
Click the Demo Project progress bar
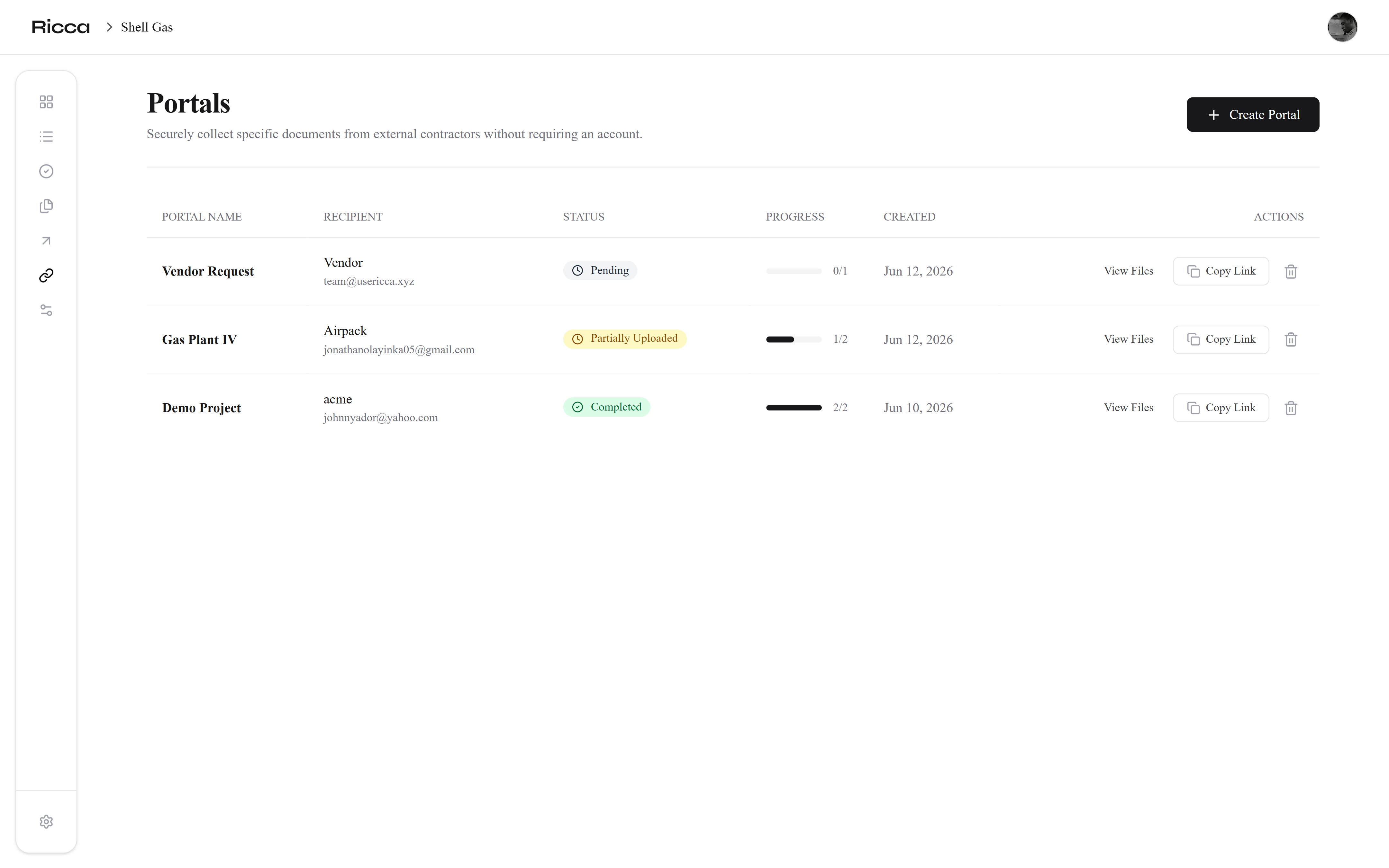[x=793, y=408]
